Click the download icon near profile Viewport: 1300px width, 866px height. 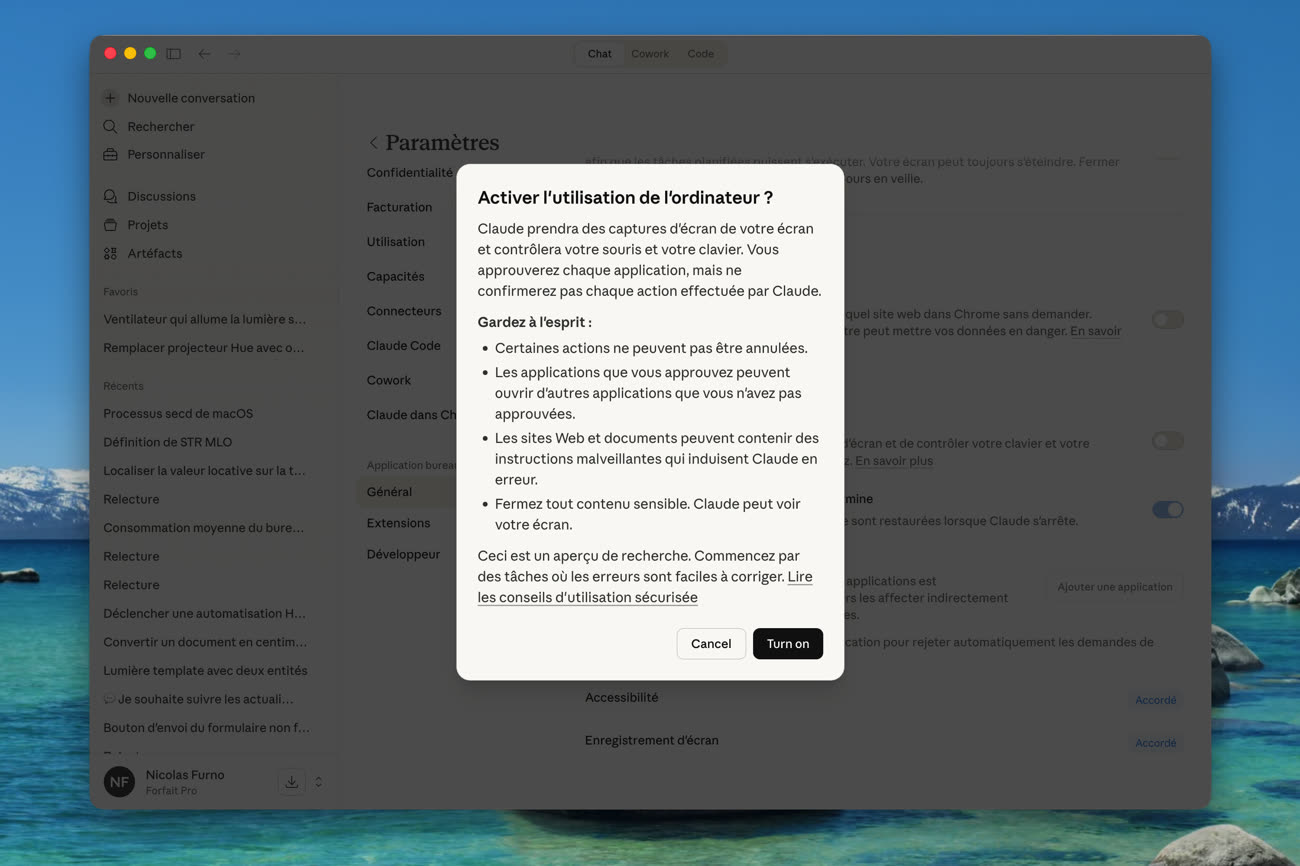(291, 782)
